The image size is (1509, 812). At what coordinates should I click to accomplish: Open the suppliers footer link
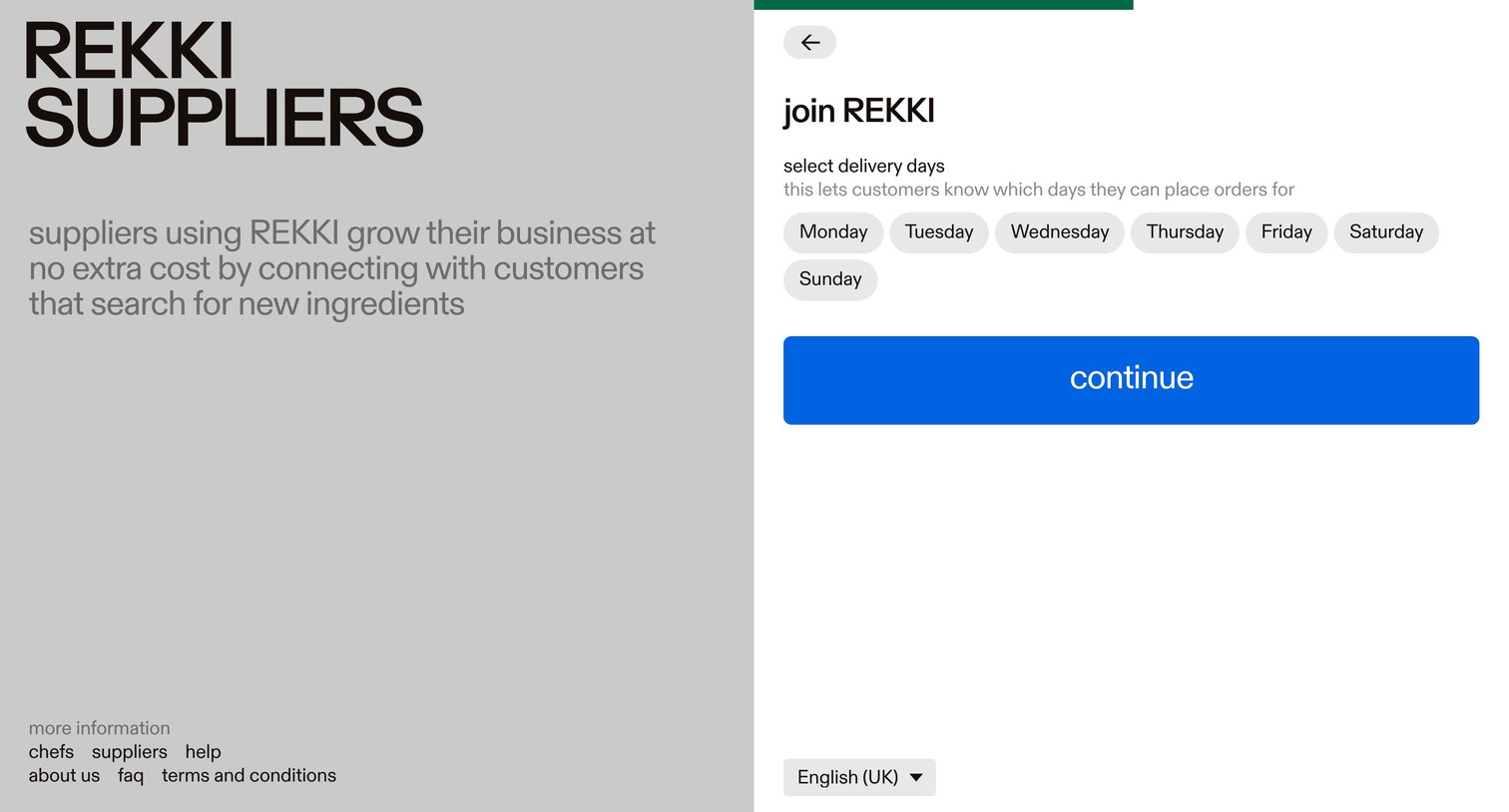tap(130, 752)
